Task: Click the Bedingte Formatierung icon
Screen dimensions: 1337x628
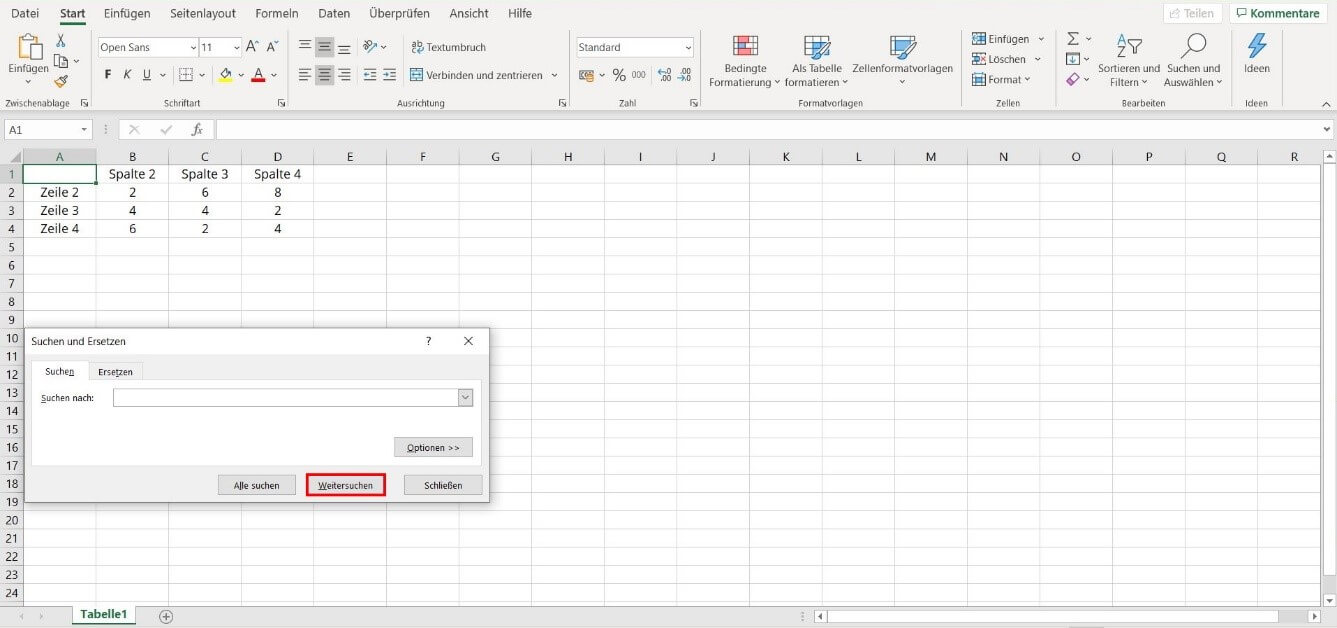Action: pyautogui.click(x=745, y=47)
